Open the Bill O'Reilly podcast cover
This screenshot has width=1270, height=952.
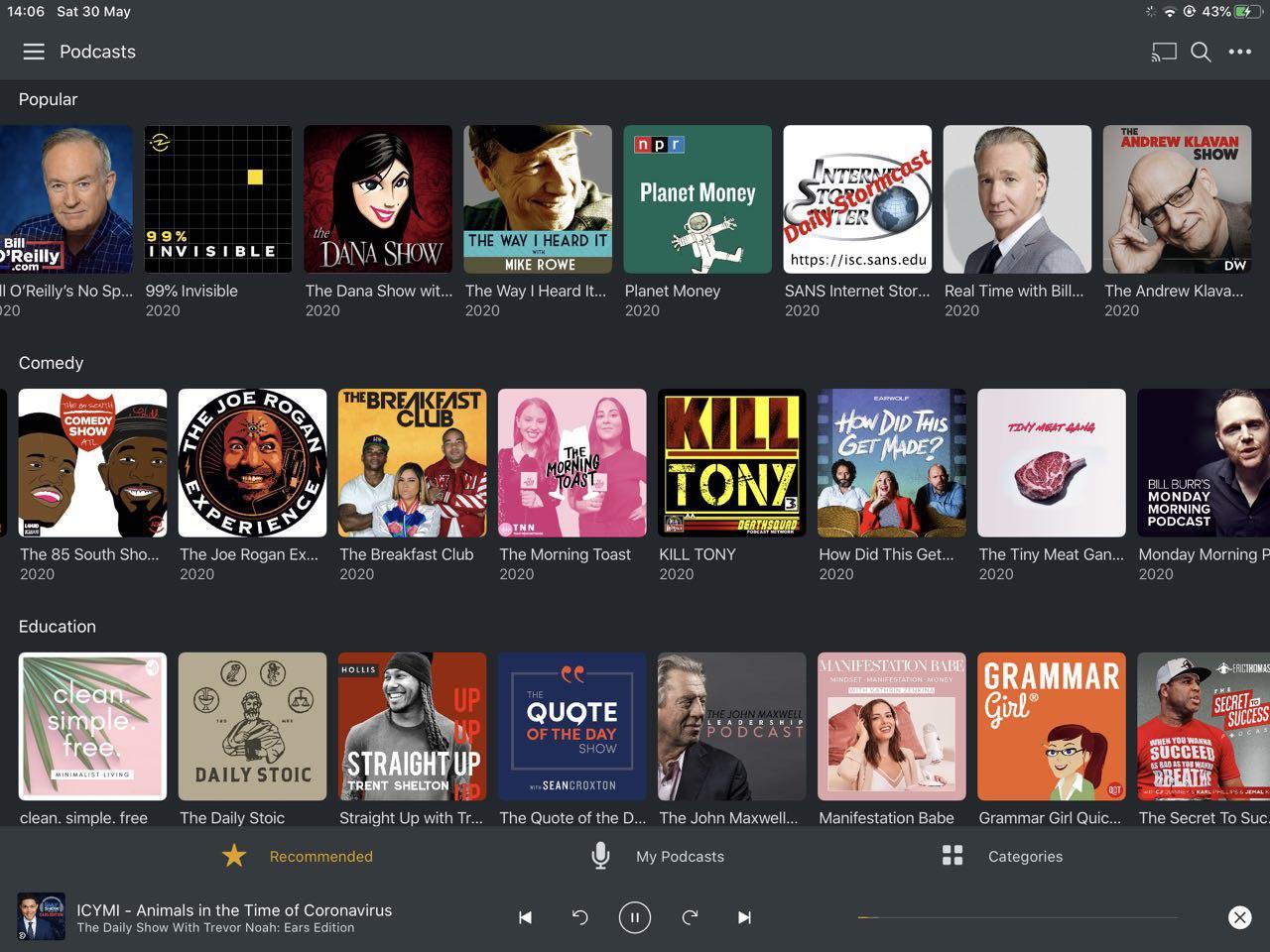[65, 199]
